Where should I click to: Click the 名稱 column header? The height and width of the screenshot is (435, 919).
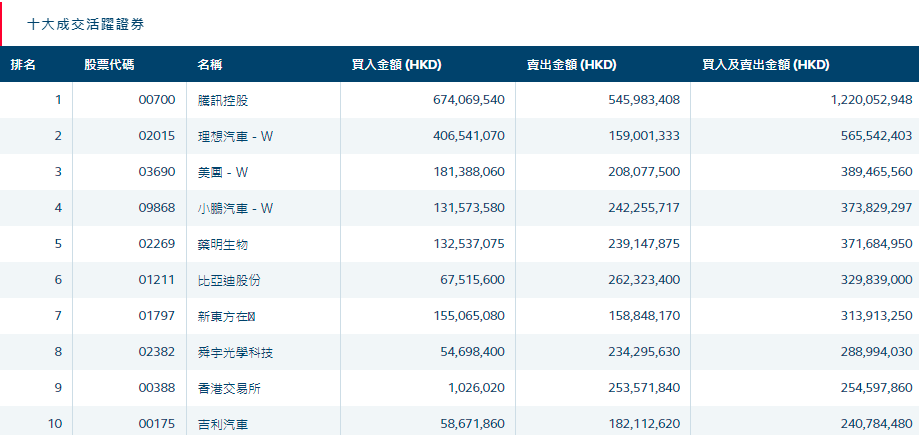coord(209,65)
